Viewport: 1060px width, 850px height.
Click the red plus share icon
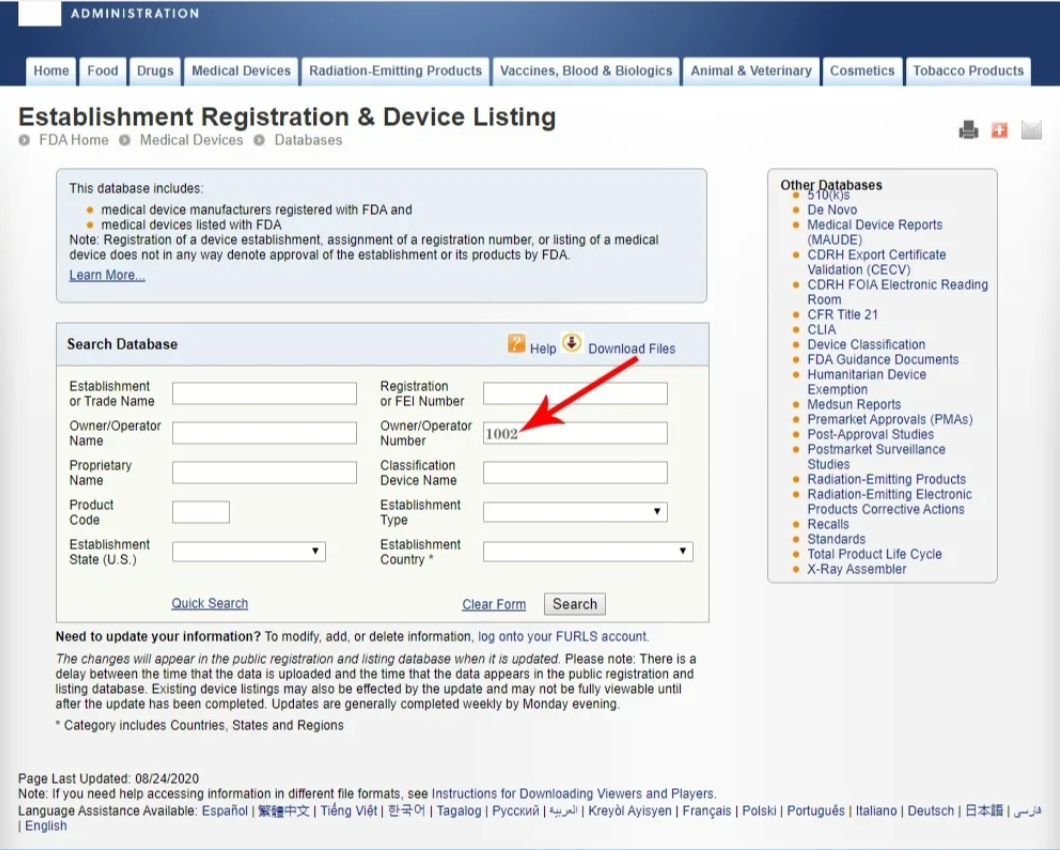pyautogui.click(x=999, y=130)
